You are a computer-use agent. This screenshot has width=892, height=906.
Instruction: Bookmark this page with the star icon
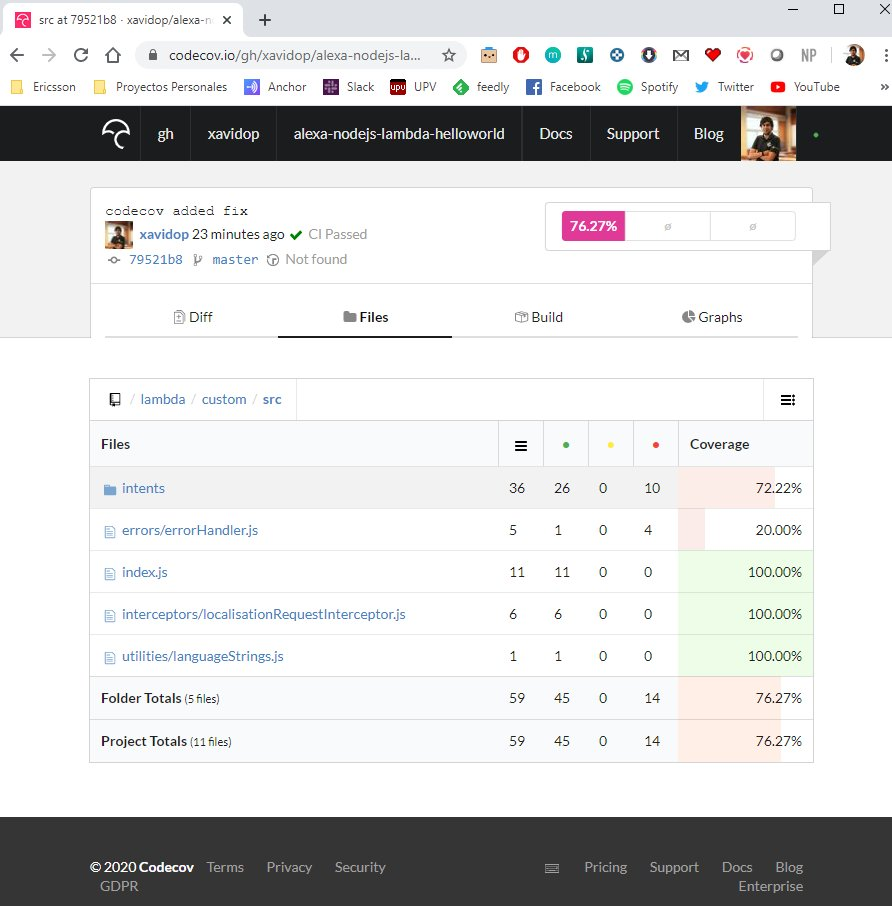click(x=448, y=55)
